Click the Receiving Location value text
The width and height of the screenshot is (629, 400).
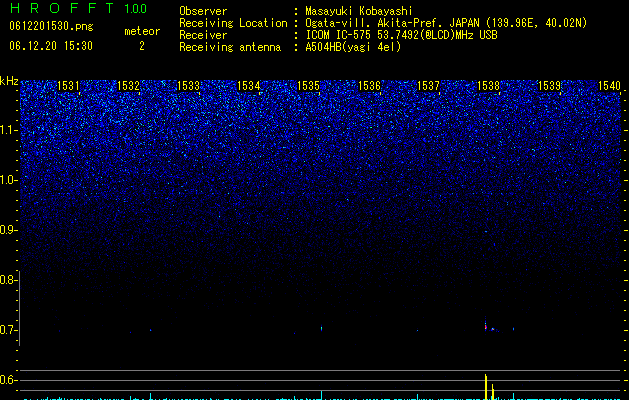point(446,23)
